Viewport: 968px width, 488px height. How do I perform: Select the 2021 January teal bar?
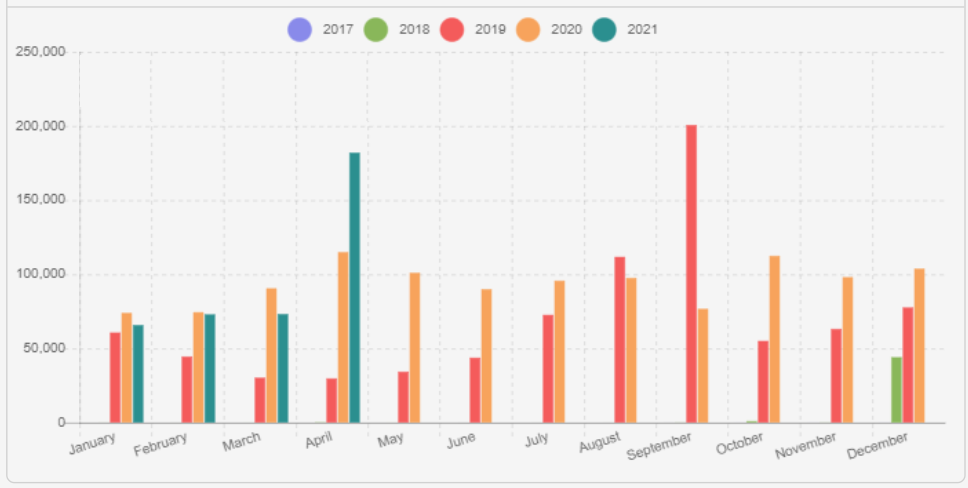(138, 374)
